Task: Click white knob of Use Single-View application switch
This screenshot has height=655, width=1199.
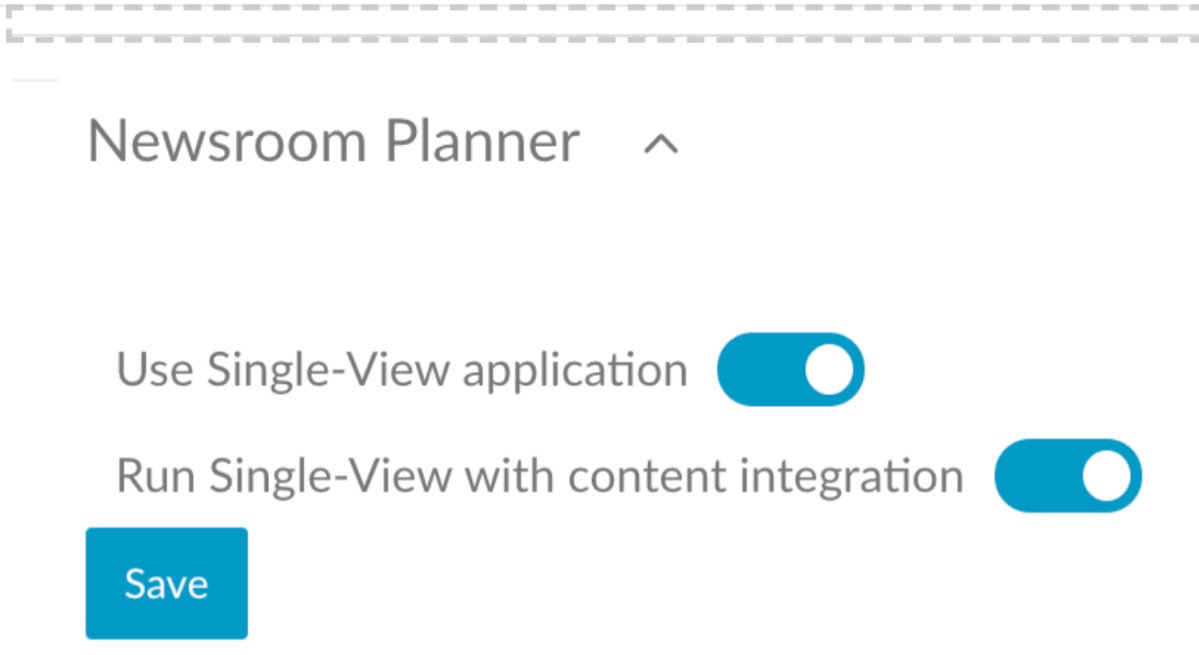Action: (x=829, y=370)
